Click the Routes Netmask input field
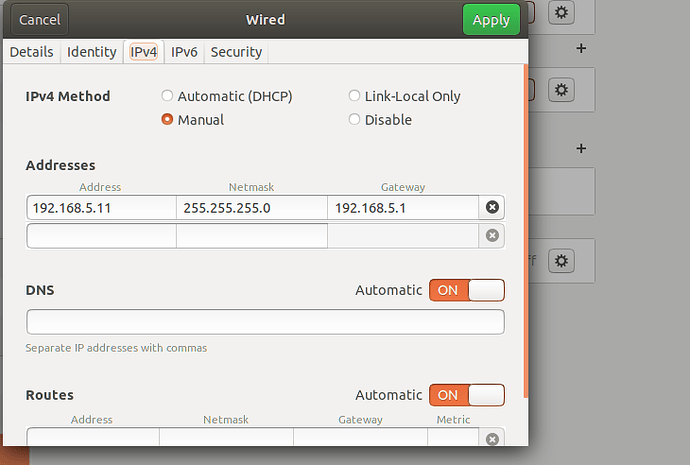 pos(227,437)
